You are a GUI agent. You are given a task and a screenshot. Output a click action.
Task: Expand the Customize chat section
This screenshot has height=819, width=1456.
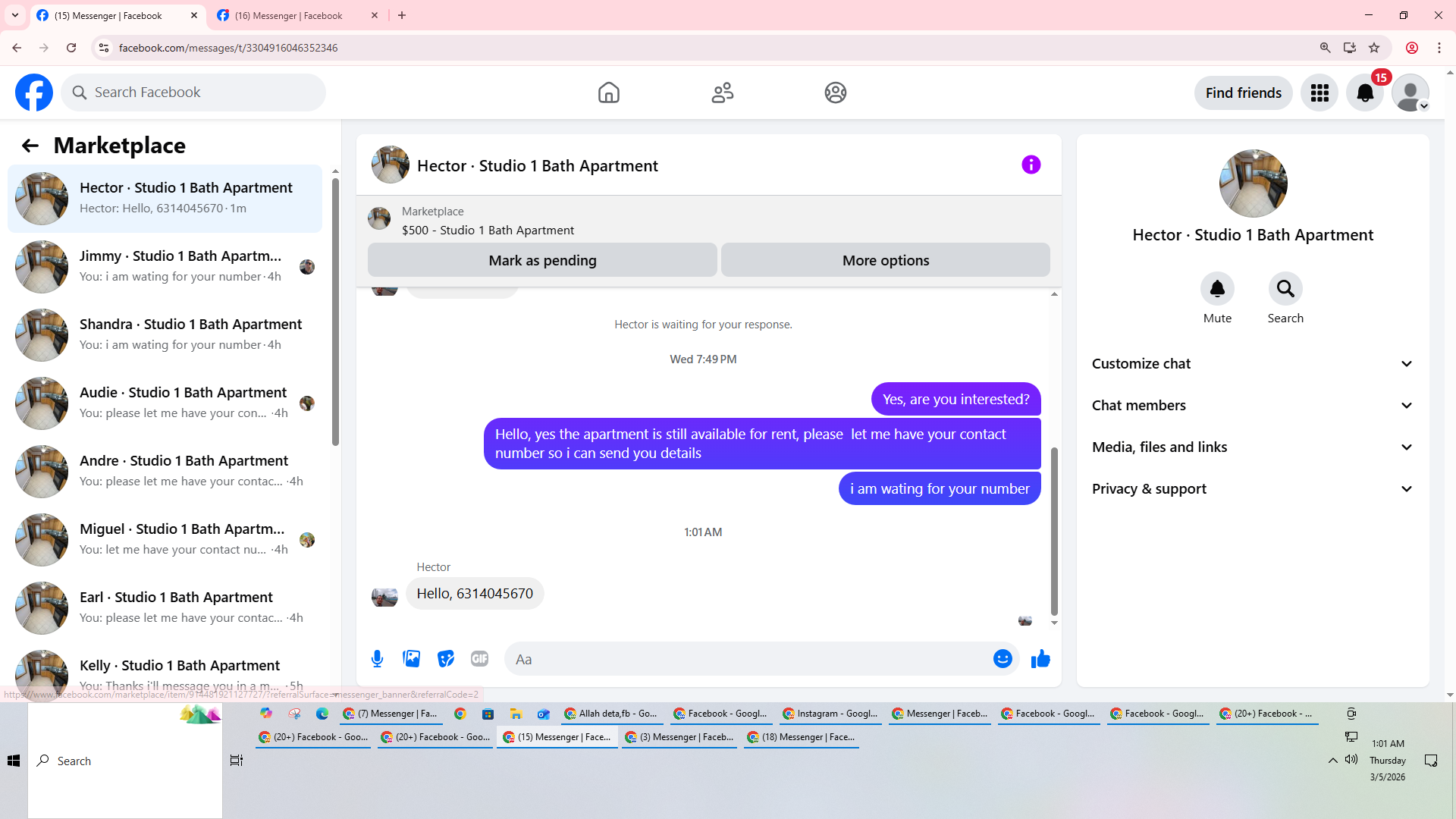pos(1253,364)
